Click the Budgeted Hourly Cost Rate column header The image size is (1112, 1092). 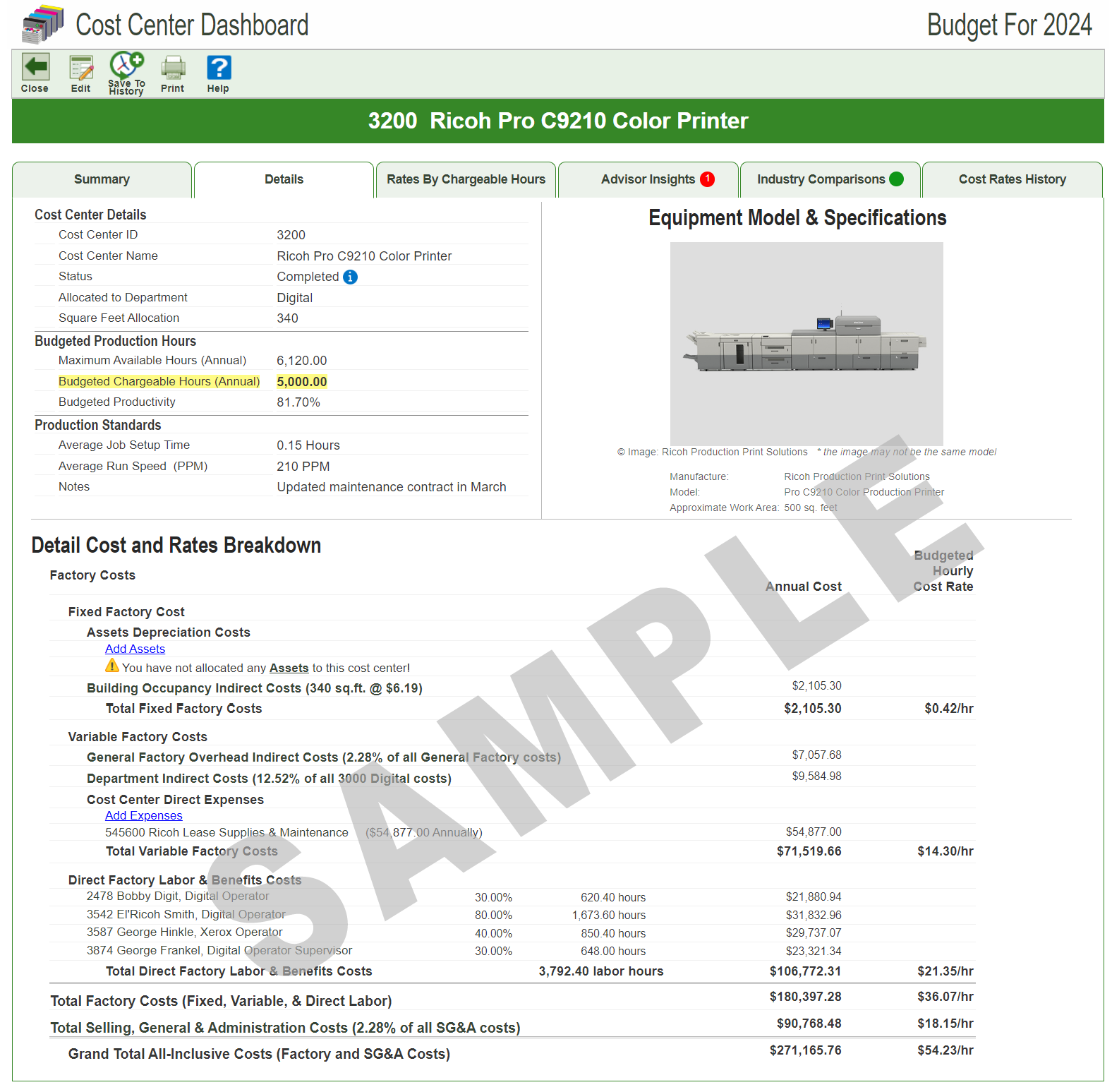[x=943, y=571]
